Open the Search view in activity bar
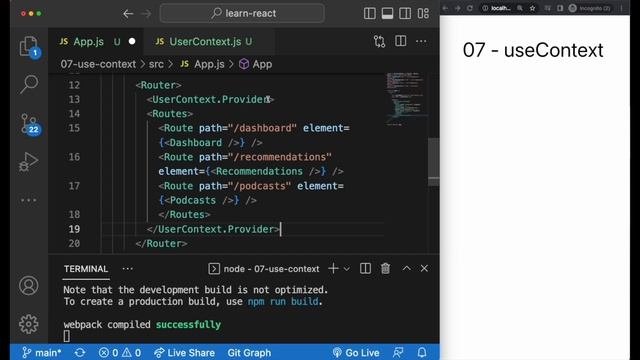The image size is (640, 360). tap(29, 84)
